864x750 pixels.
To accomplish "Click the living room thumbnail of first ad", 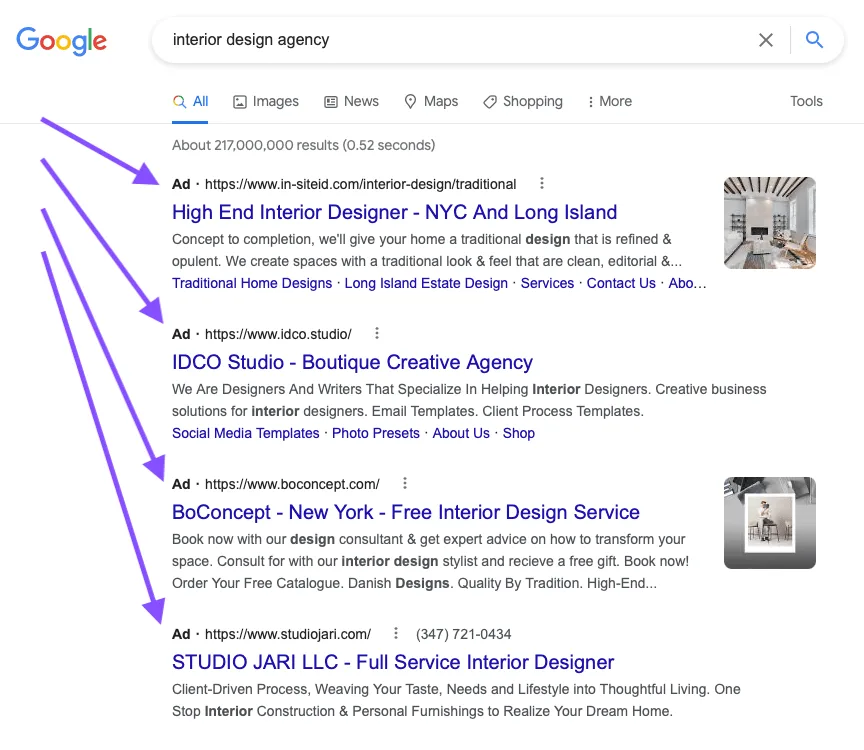I will point(770,223).
